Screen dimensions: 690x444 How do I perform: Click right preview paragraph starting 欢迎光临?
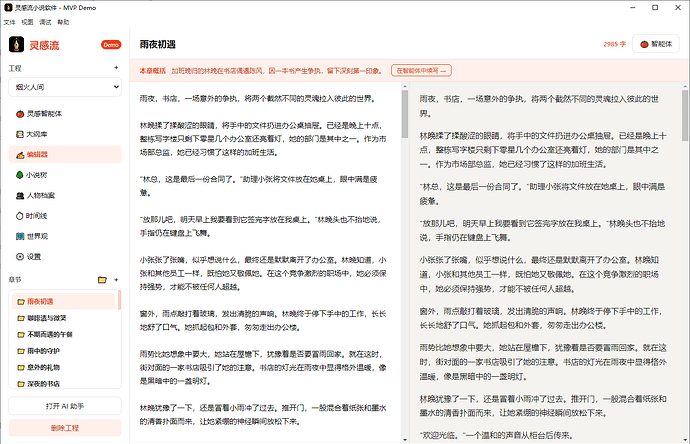click(x=496, y=436)
